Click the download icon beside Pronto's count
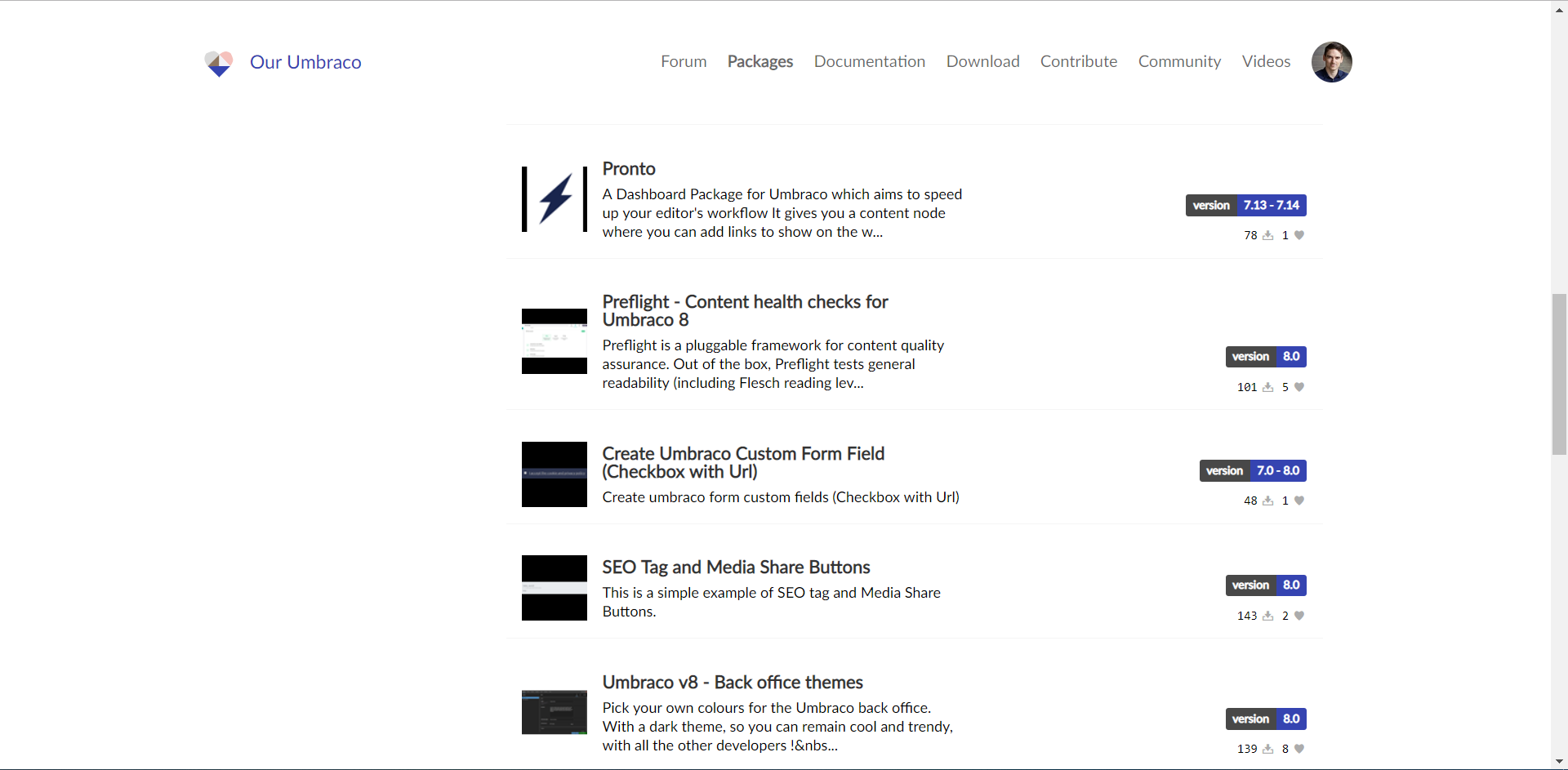 click(1267, 235)
